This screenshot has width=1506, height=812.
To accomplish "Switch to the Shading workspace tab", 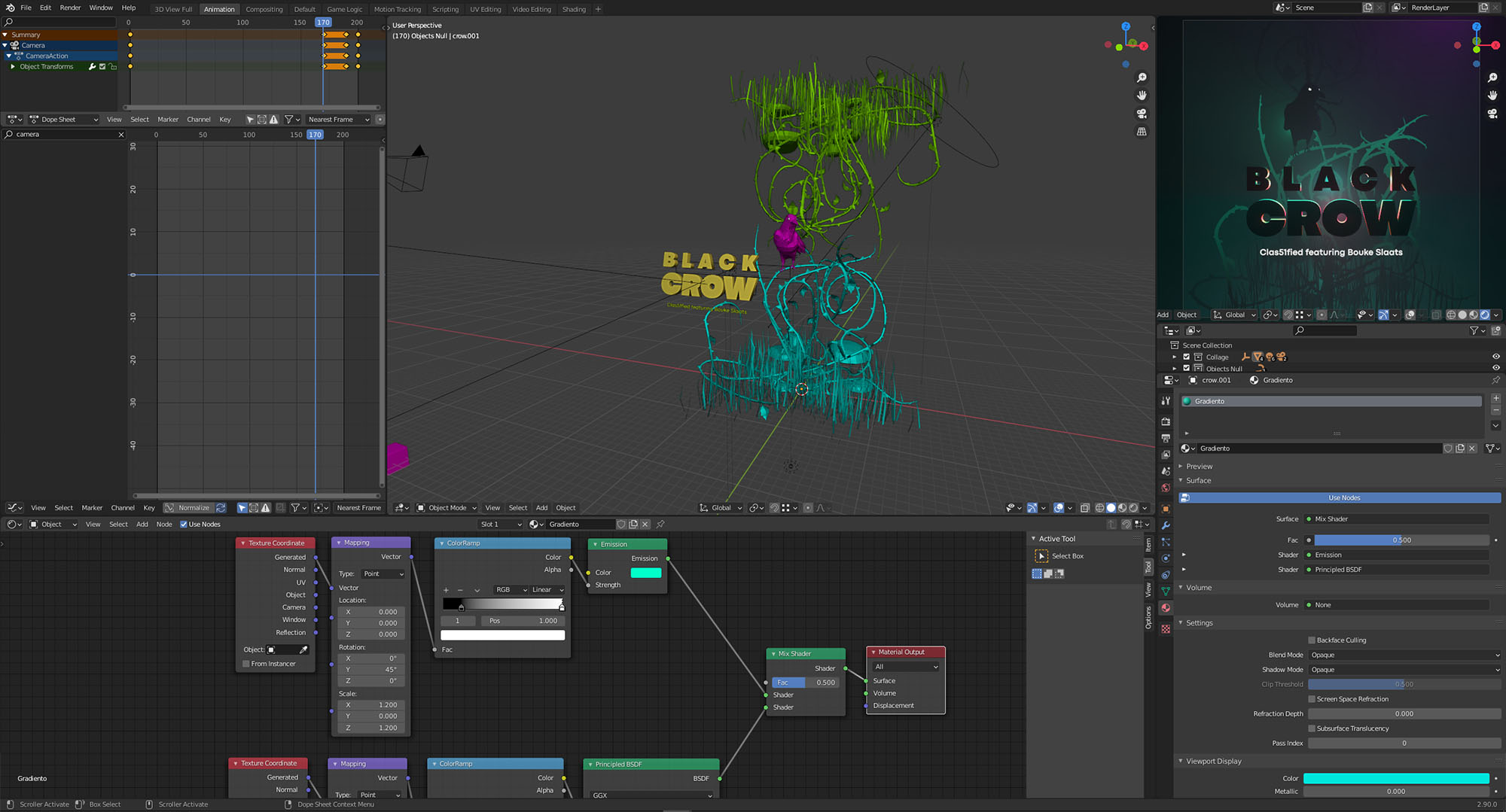I will [x=574, y=9].
